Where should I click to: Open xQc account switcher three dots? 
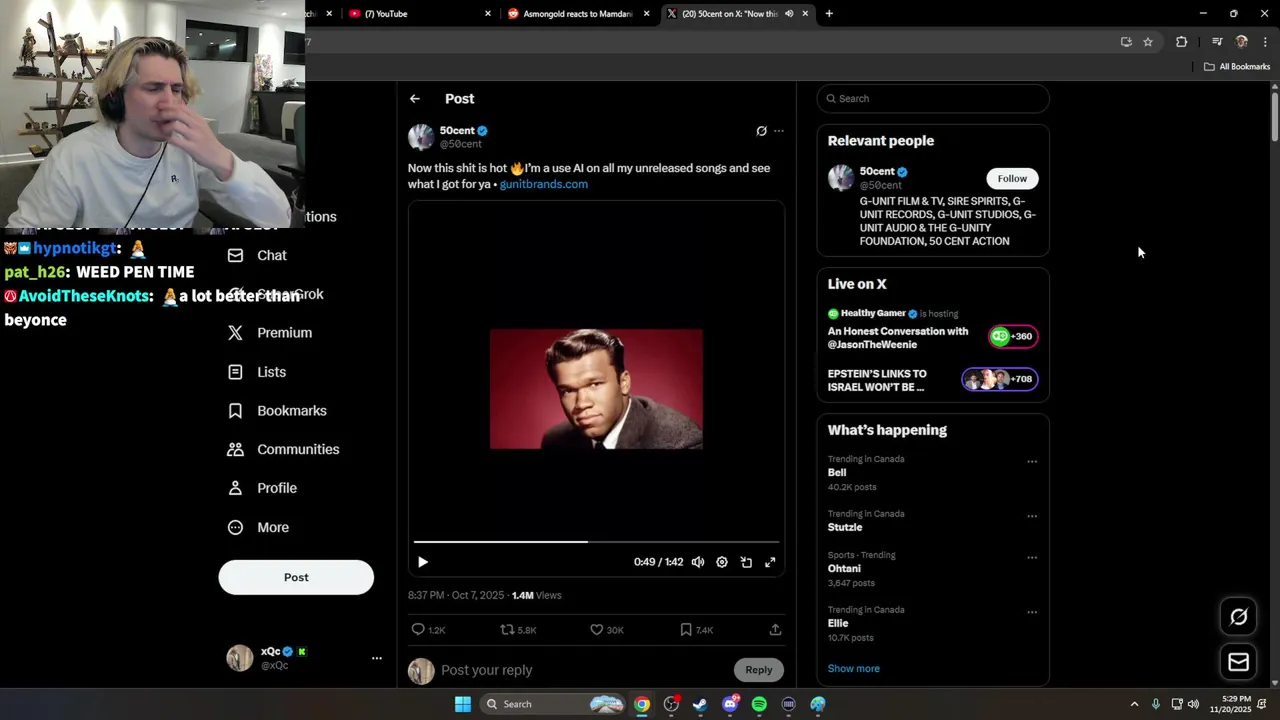(377, 658)
